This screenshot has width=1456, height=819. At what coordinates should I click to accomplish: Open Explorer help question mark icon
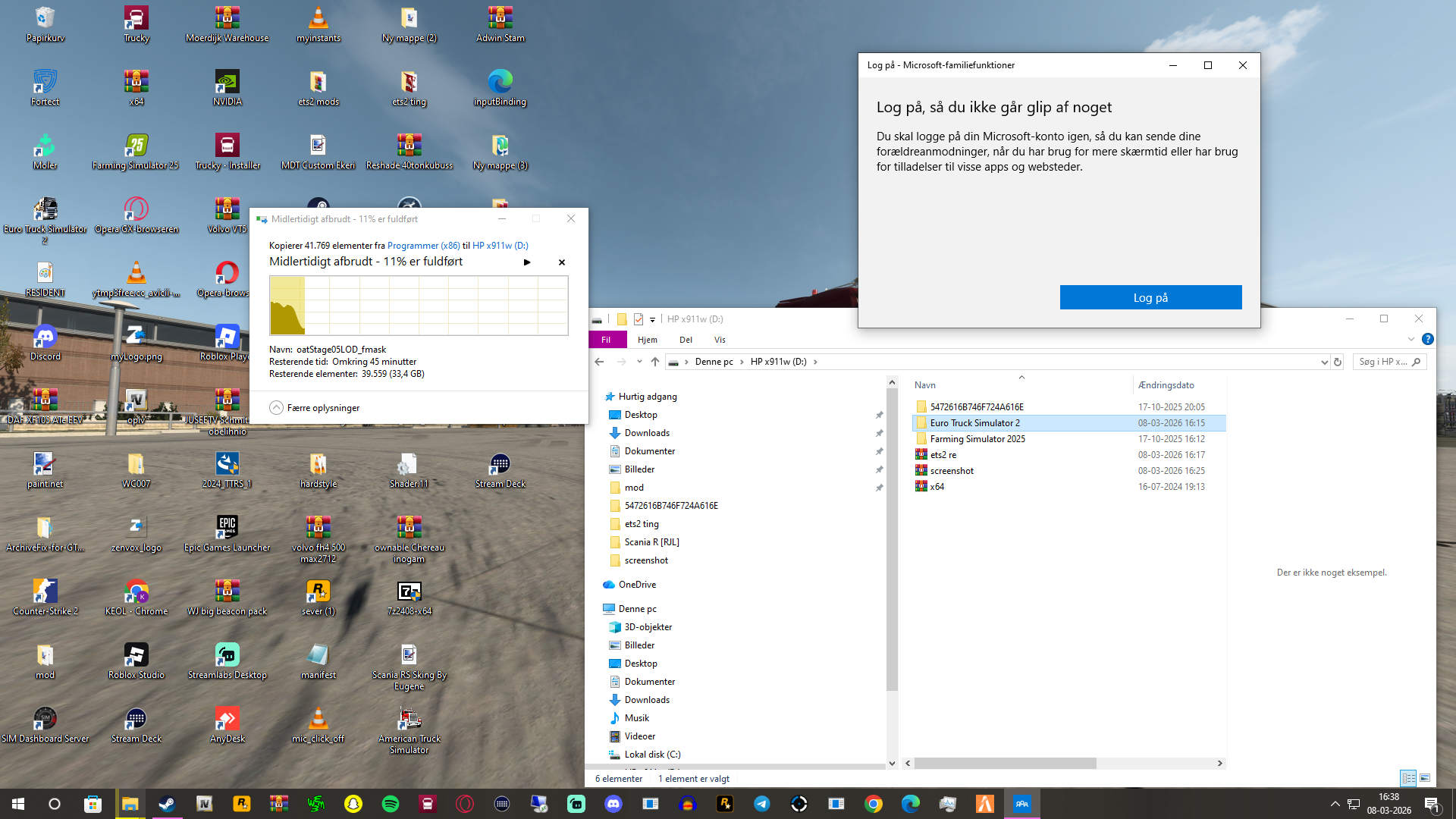pyautogui.click(x=1427, y=339)
